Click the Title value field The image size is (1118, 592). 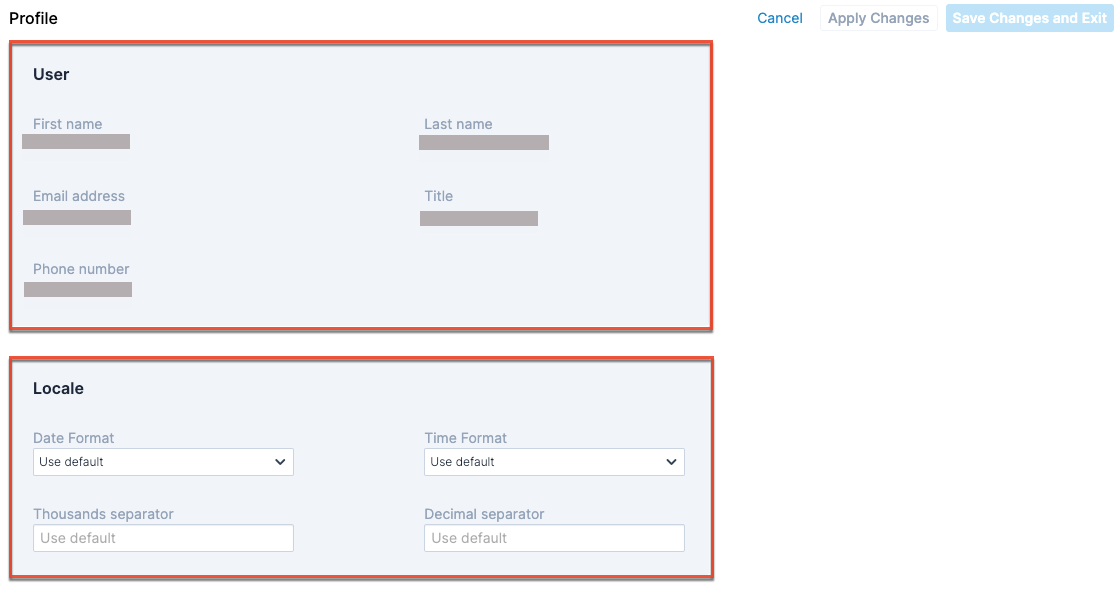(479, 218)
